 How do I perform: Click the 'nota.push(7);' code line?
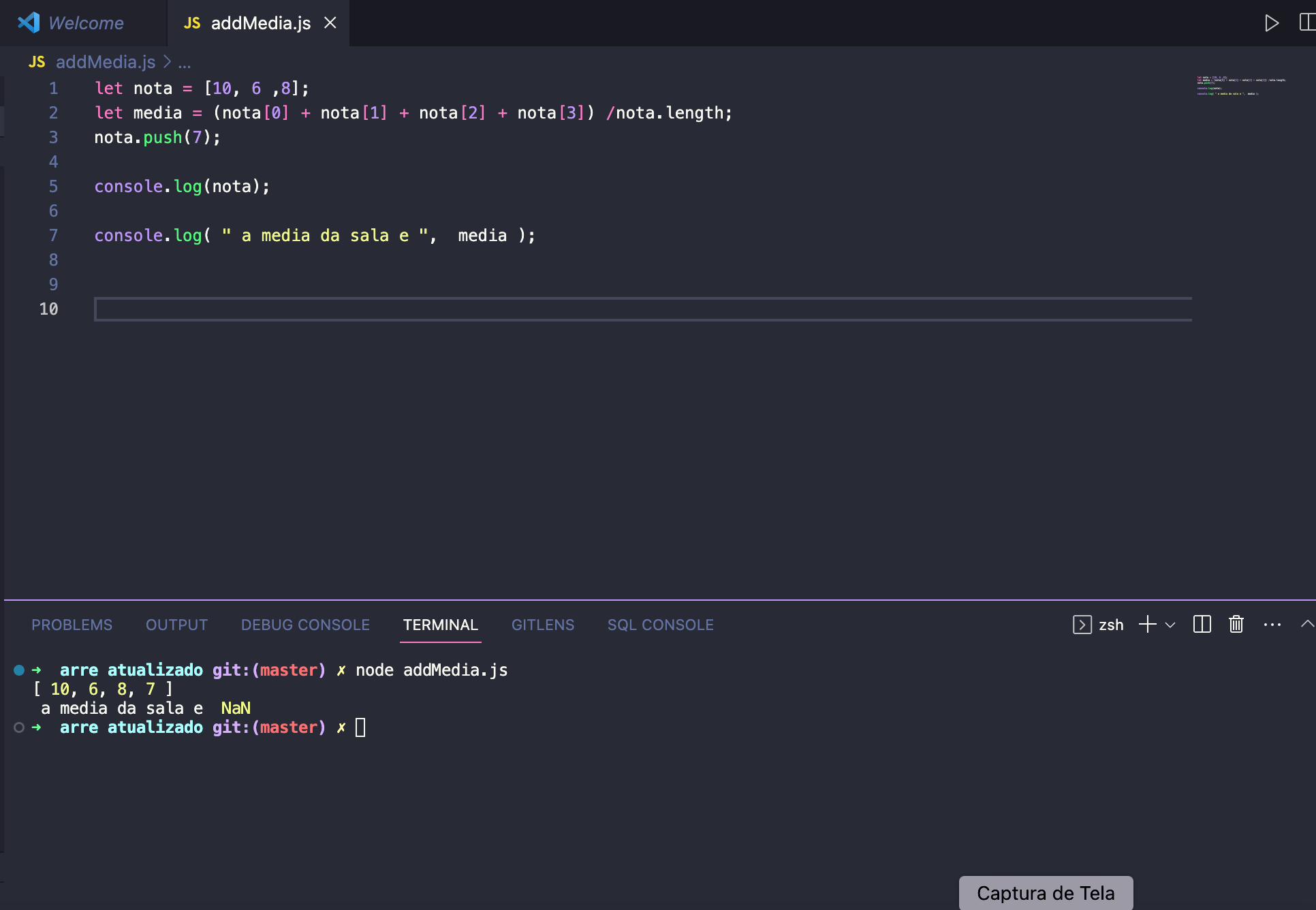(157, 138)
